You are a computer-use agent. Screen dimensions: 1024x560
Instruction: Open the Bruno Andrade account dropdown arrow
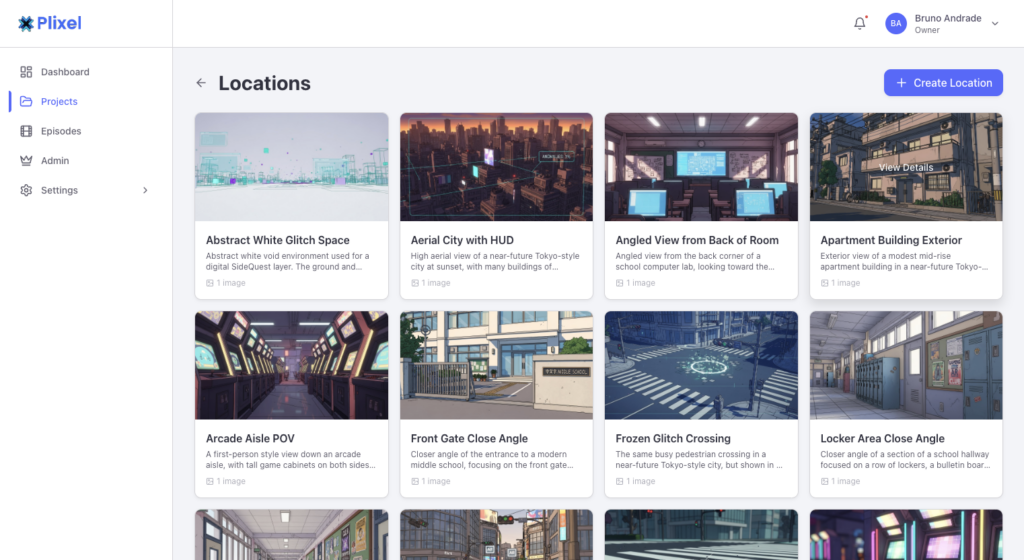click(994, 24)
